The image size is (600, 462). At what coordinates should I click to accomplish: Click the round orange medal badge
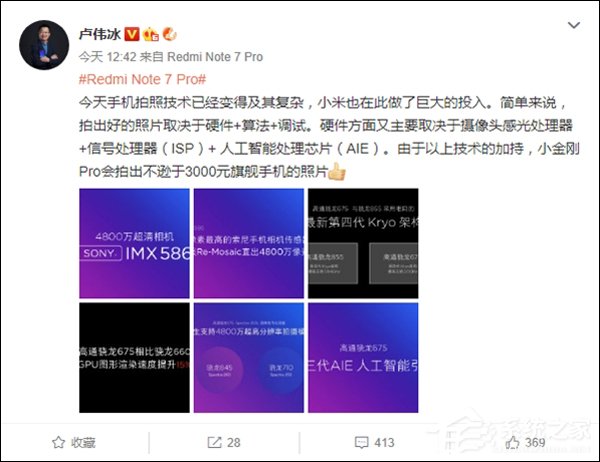tap(170, 34)
